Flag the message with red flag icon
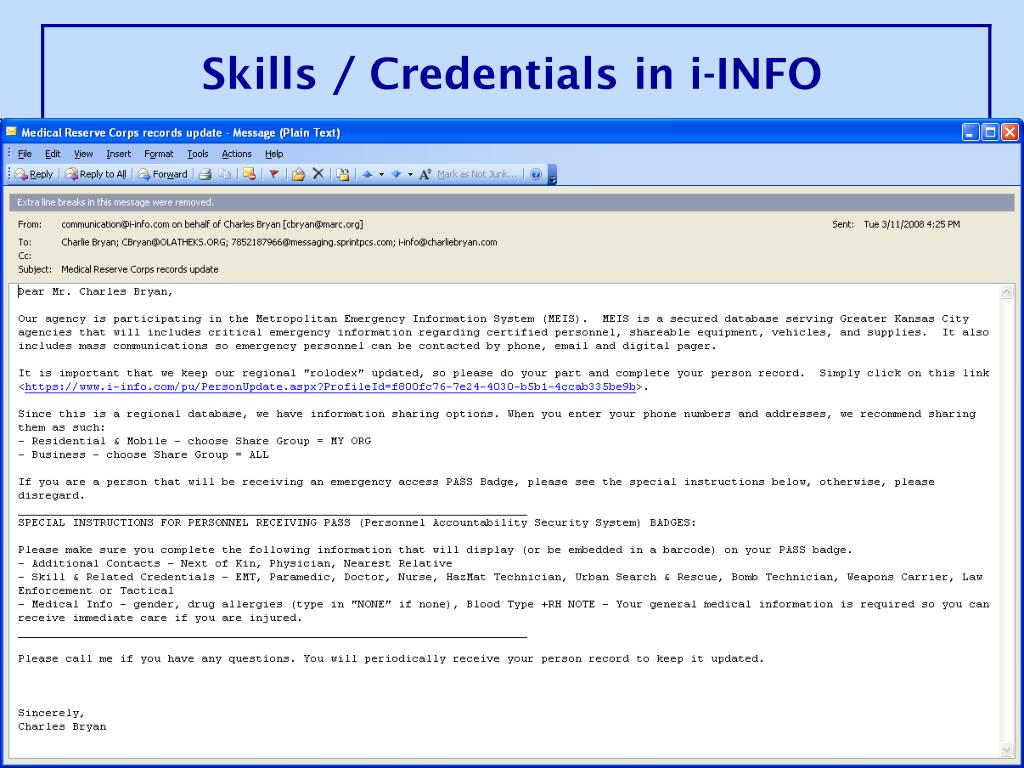The height and width of the screenshot is (768, 1024). tap(274, 174)
